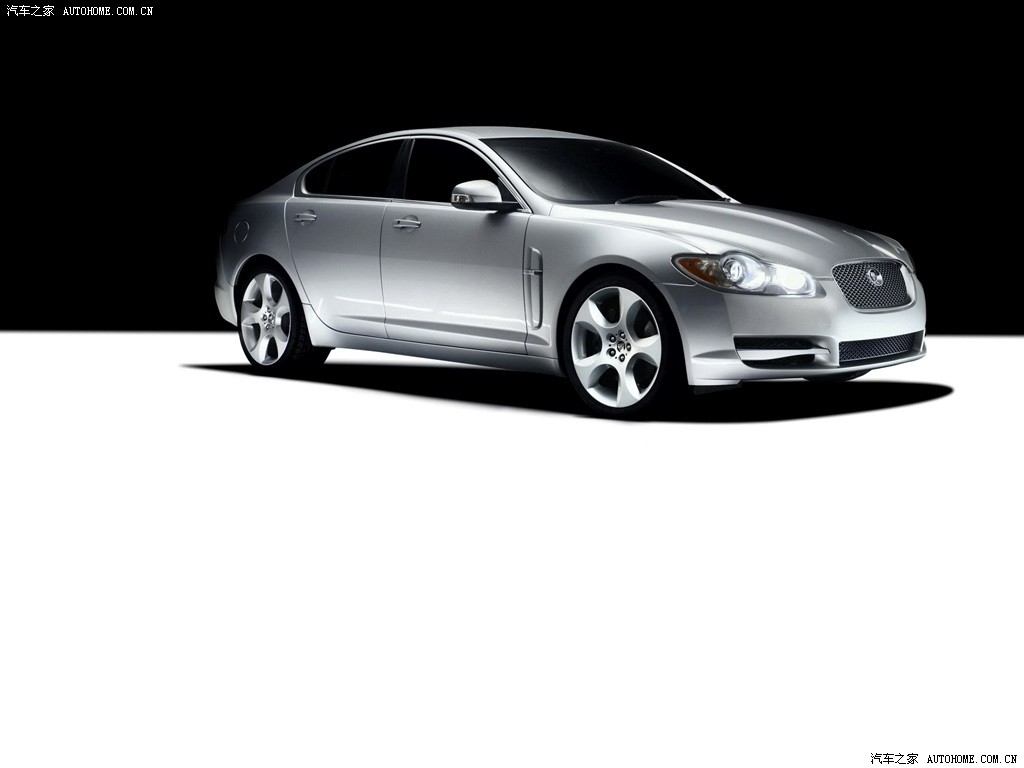This screenshot has width=1024, height=768.
Task: Click the lower front bumper air intake
Action: point(878,348)
